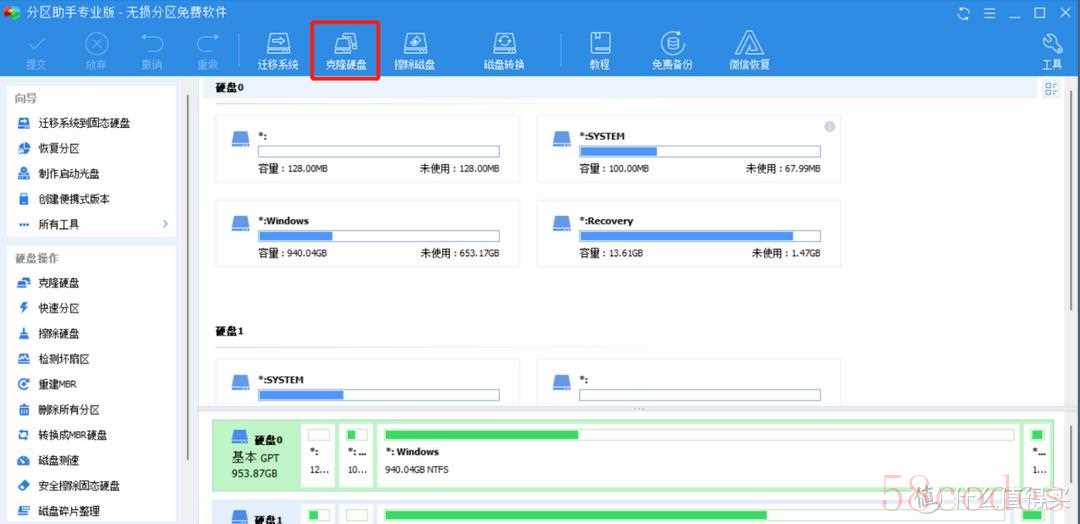Screen dimensions: 1080x524
Task: Click the 硬盘操作 (Disk Operations) panel header
Action: [37, 258]
